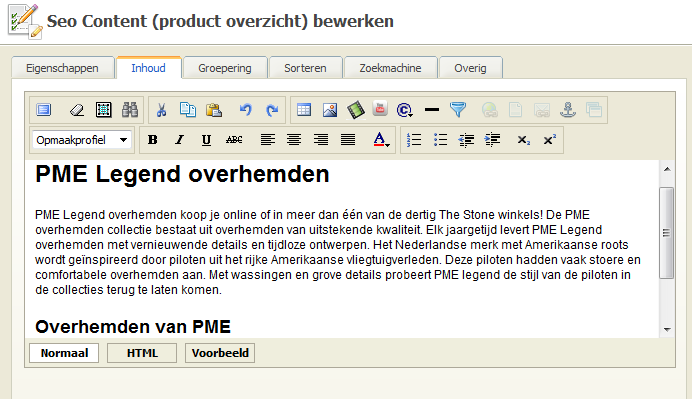The height and width of the screenshot is (399, 692).
Task: Cut selection with scissors icon
Action: (x=162, y=109)
